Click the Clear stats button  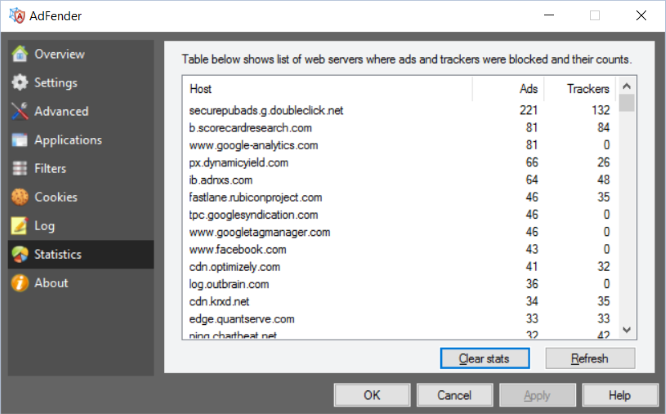pos(485,358)
